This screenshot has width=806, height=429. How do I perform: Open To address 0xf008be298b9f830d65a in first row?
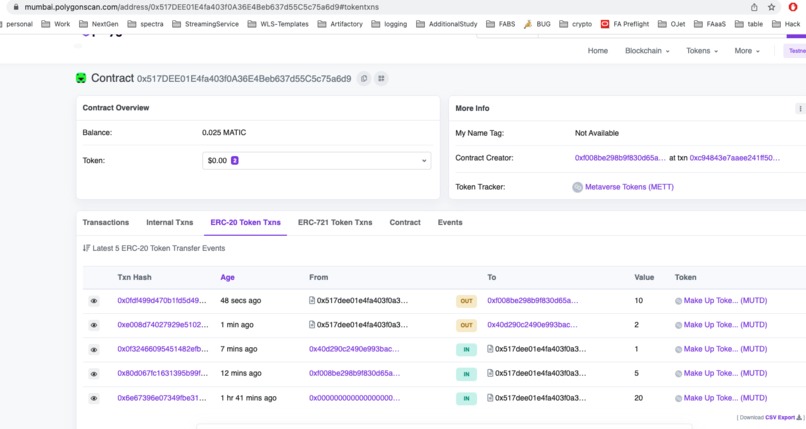[533, 301]
